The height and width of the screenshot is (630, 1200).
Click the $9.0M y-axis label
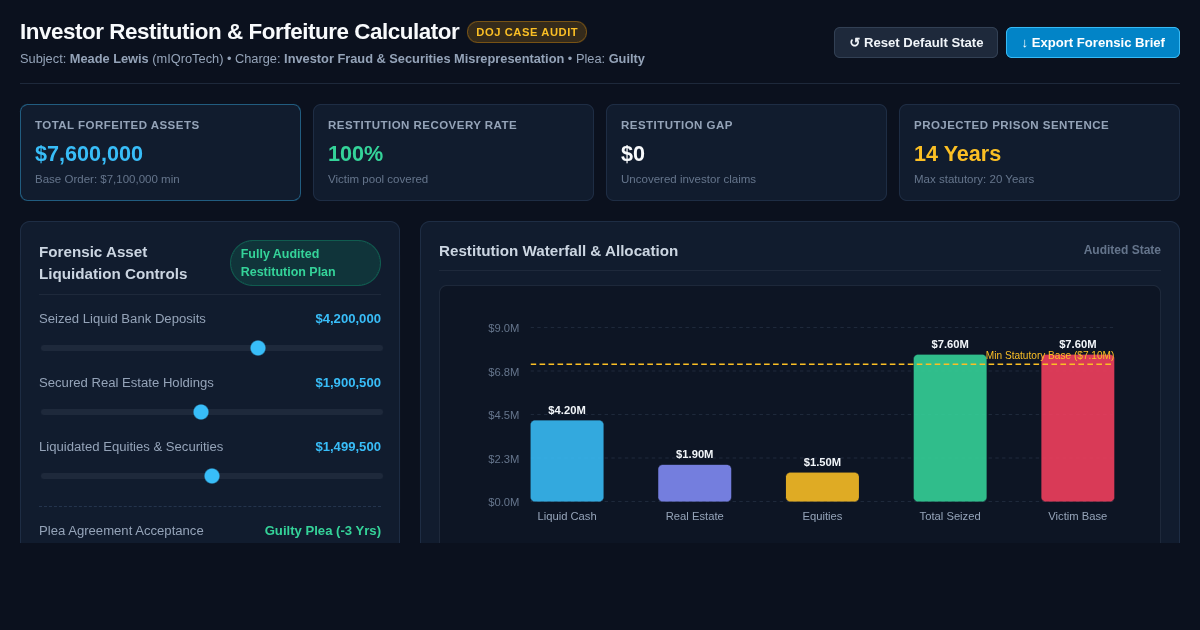tap(504, 328)
